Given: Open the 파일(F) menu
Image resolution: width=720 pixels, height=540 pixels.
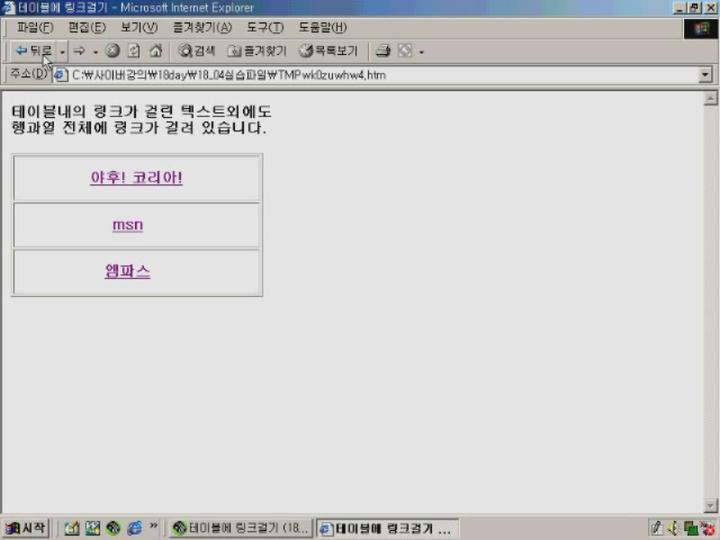Looking at the screenshot, I should tap(35, 27).
